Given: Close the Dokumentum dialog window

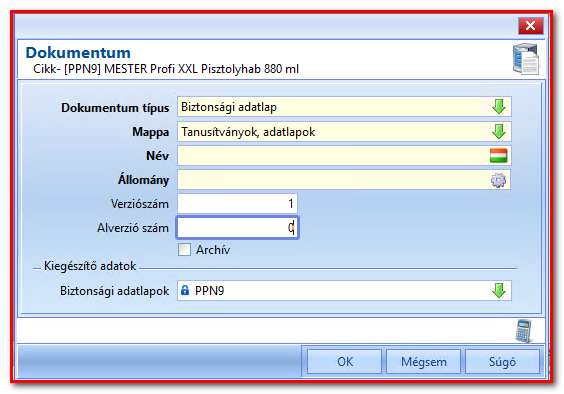Looking at the screenshot, I should 531,26.
